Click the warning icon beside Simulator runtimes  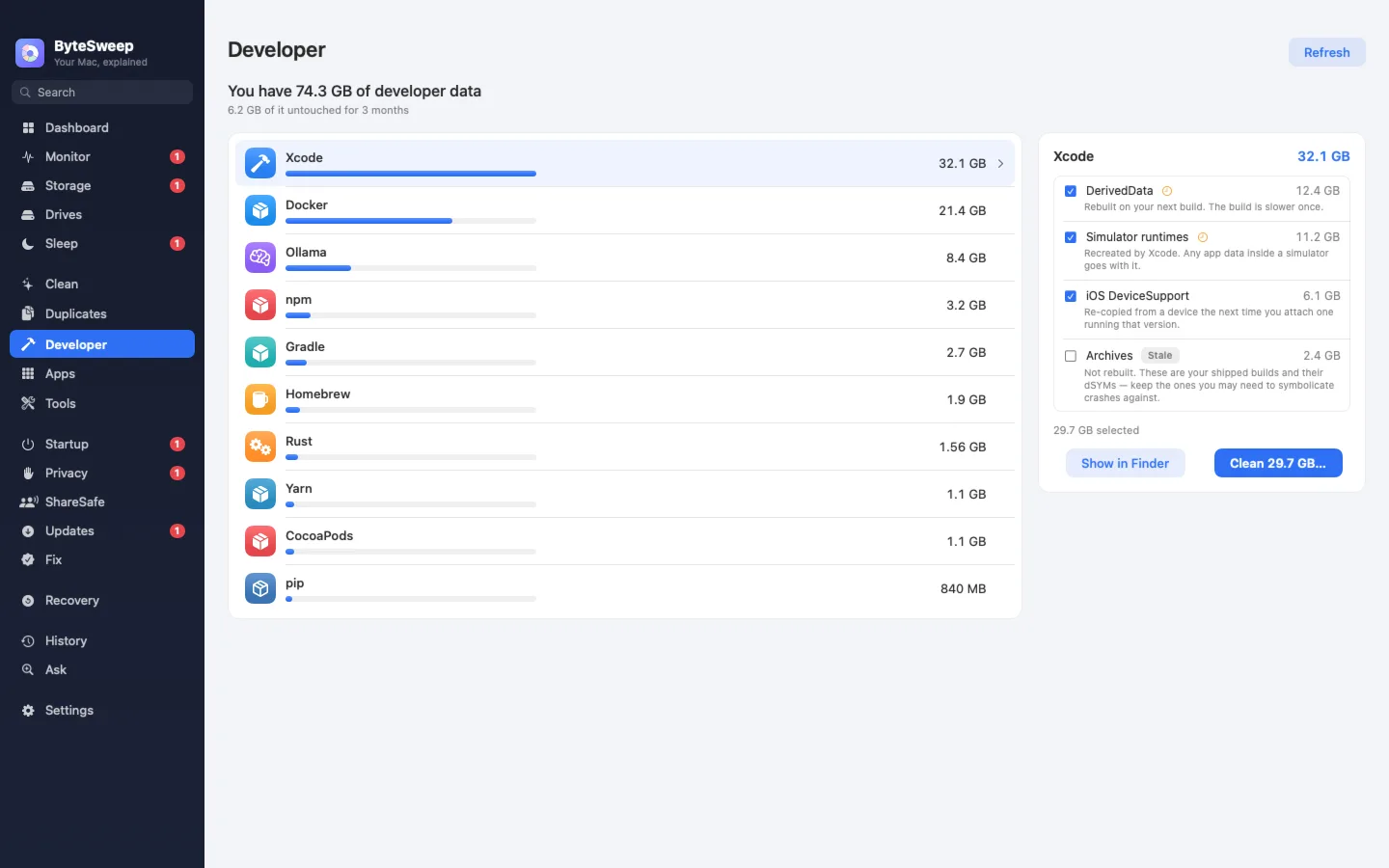point(1203,237)
